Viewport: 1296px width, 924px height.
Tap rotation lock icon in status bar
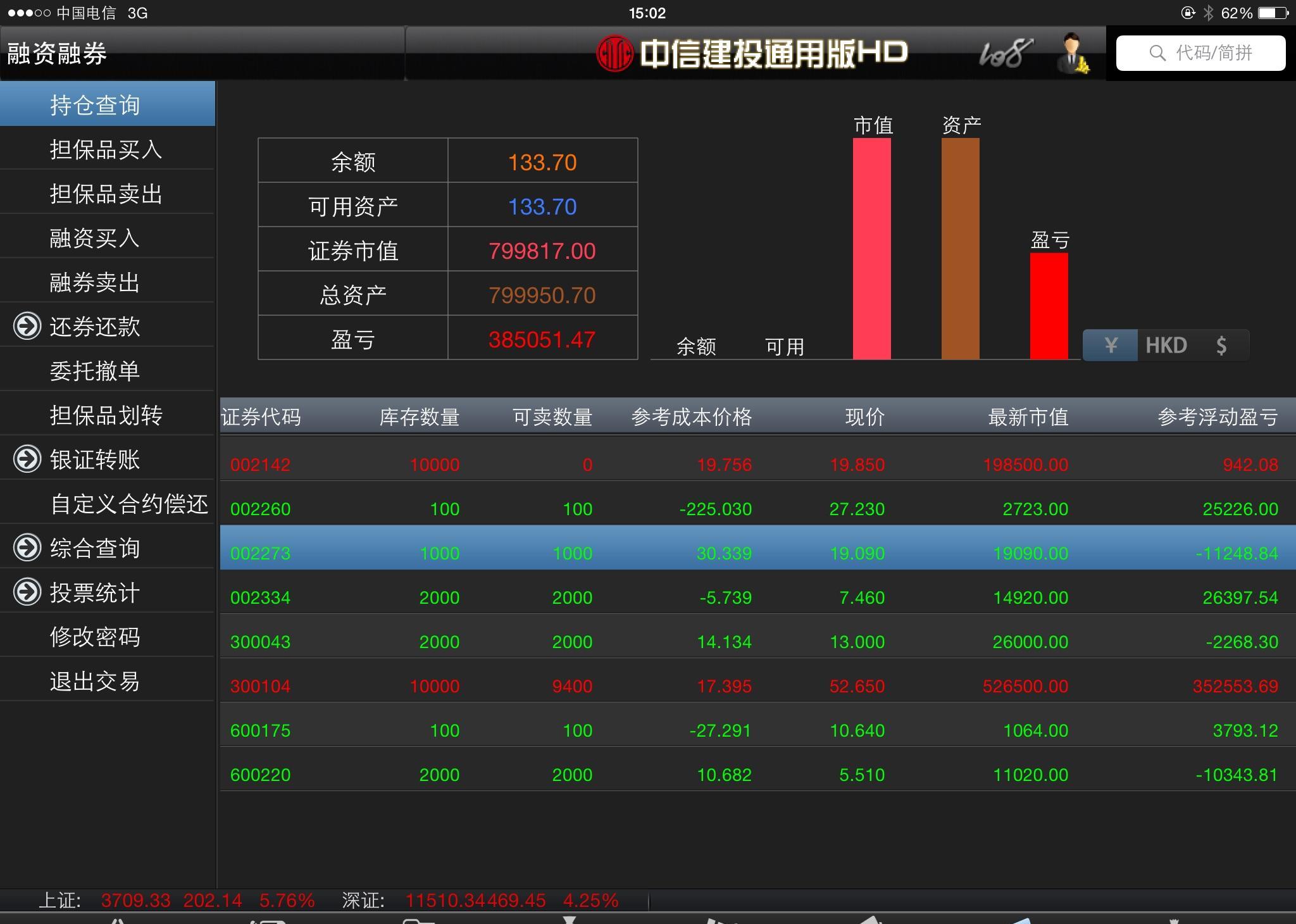[1188, 13]
